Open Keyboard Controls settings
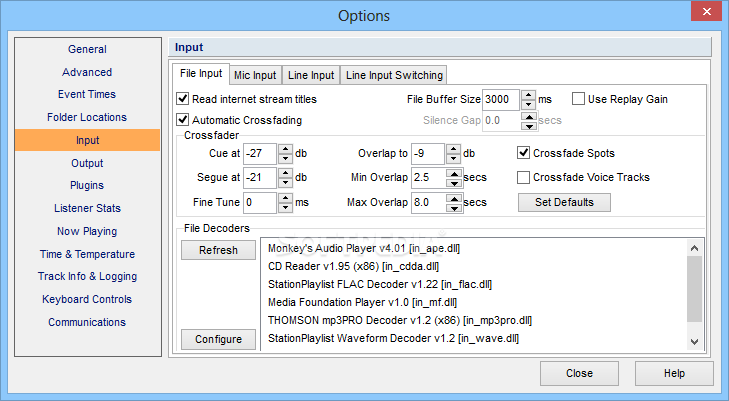Viewport: 729px width, 401px height. 87,299
